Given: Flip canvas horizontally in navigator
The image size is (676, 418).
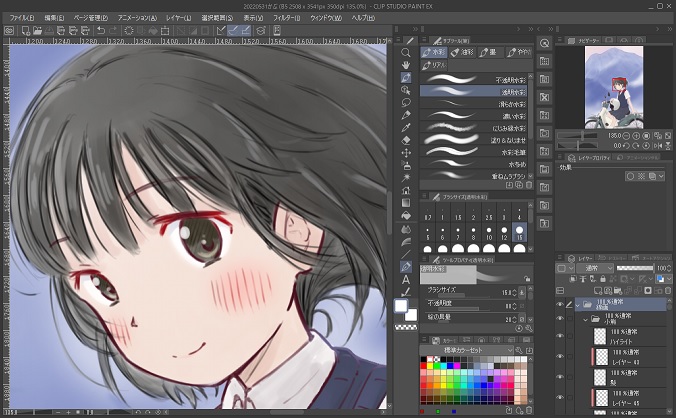Looking at the screenshot, I should click(658, 146).
